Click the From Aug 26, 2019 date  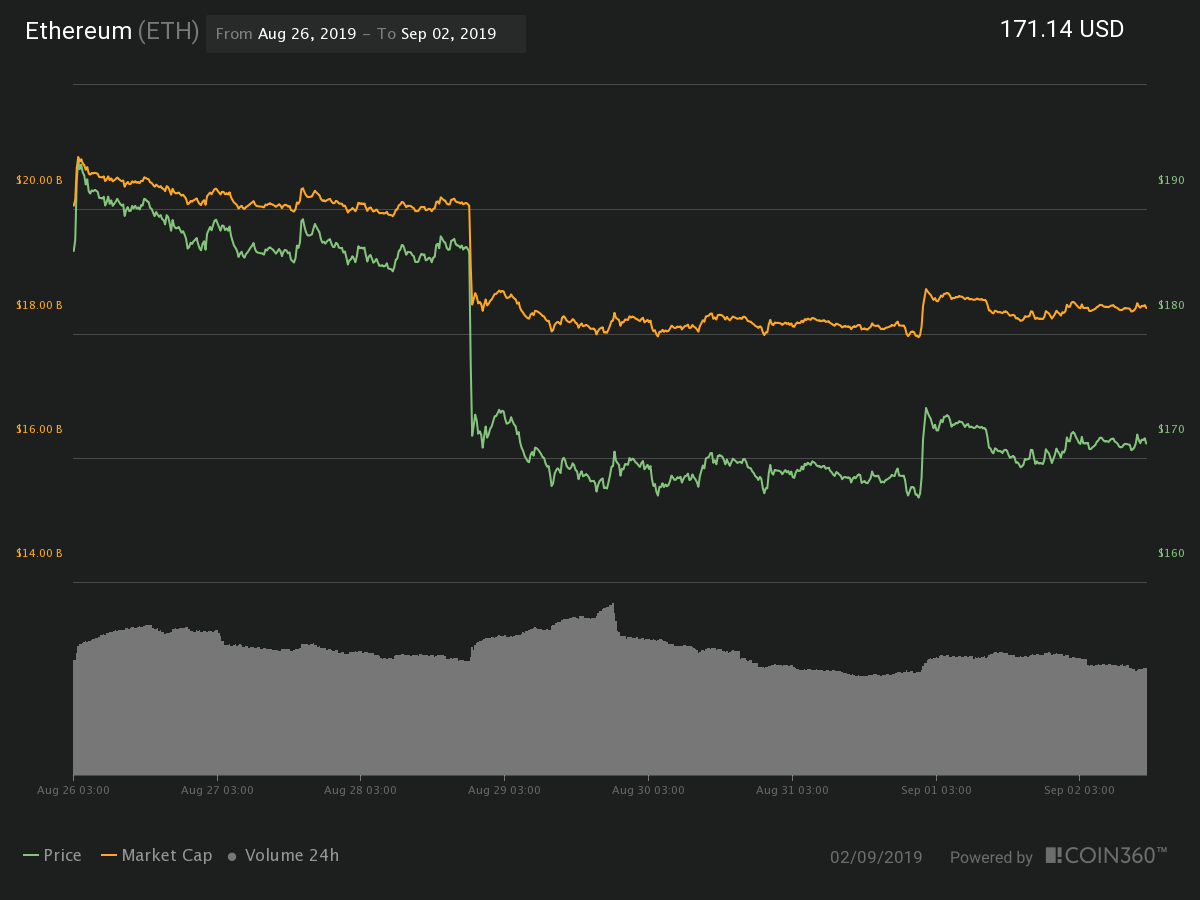(x=307, y=33)
